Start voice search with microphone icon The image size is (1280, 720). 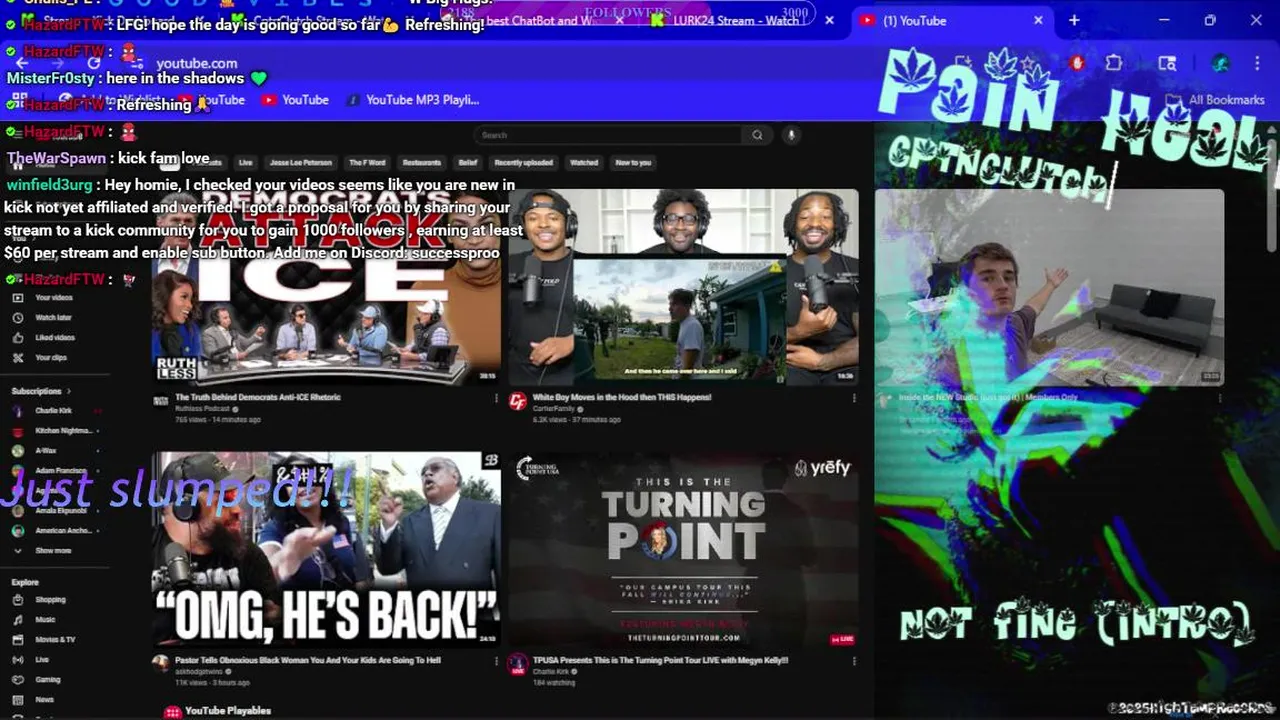pyautogui.click(x=790, y=135)
